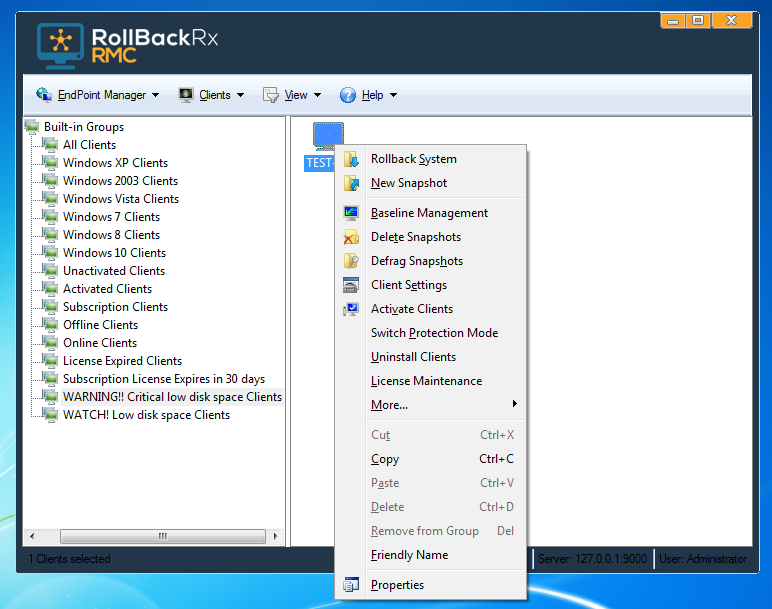Click the Client Settings icon
The image size is (772, 609).
click(x=351, y=285)
